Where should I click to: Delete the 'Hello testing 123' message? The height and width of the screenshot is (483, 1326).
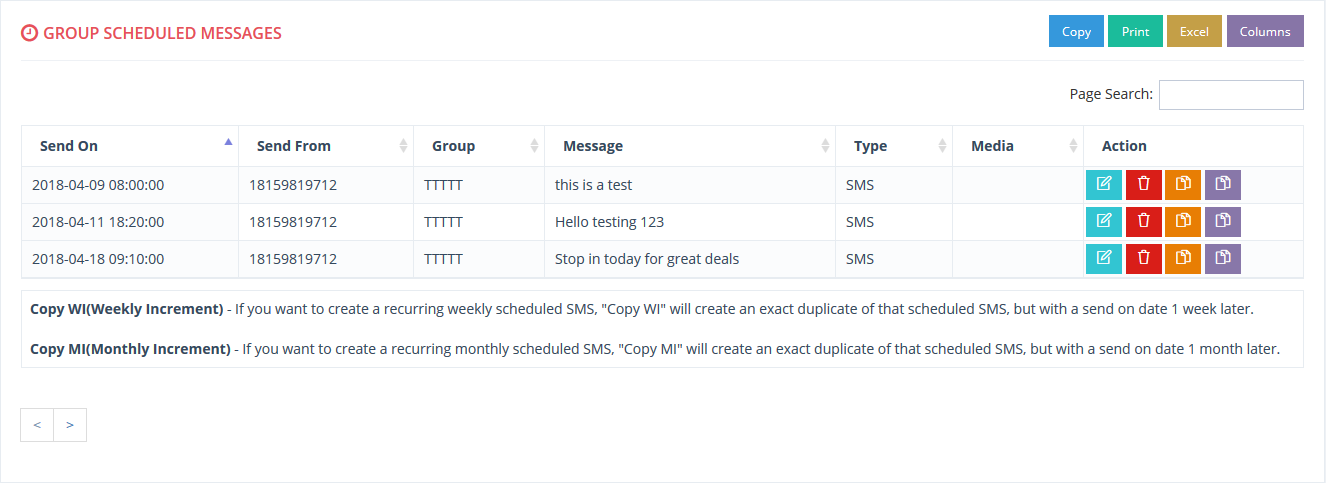1144,222
